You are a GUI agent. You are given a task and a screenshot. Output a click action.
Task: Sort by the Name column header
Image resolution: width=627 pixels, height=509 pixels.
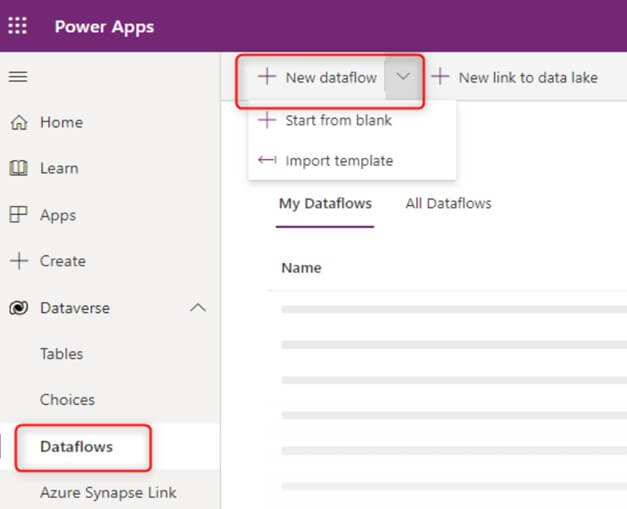point(301,267)
